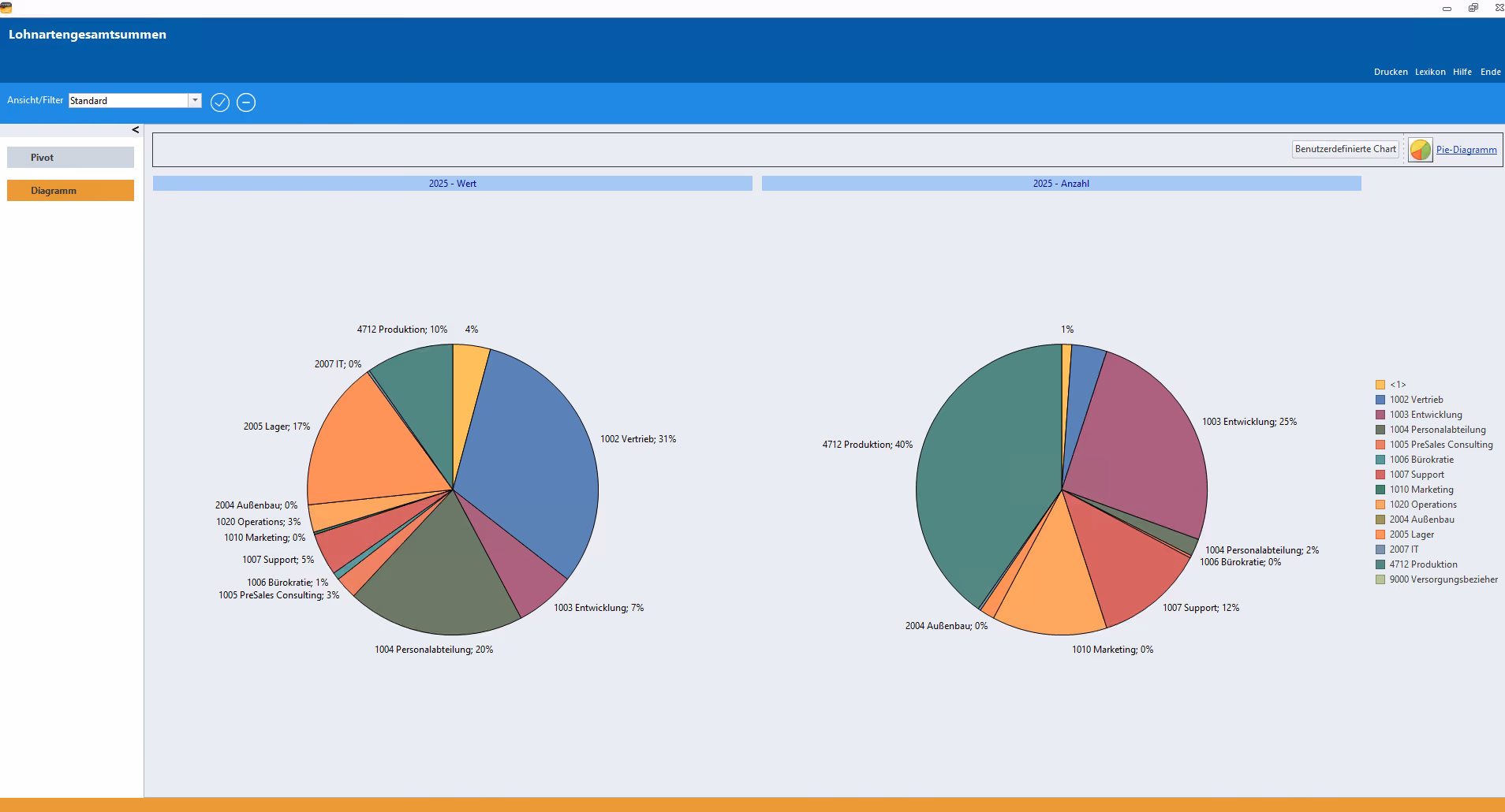Click the Standard filter input field

tap(129, 100)
